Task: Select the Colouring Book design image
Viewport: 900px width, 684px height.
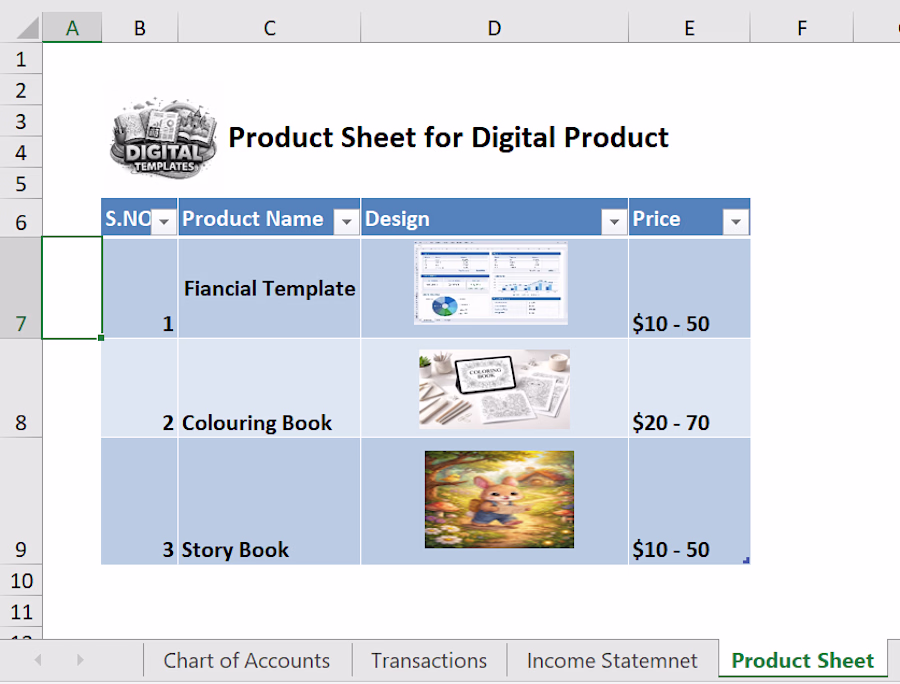Action: click(x=494, y=389)
